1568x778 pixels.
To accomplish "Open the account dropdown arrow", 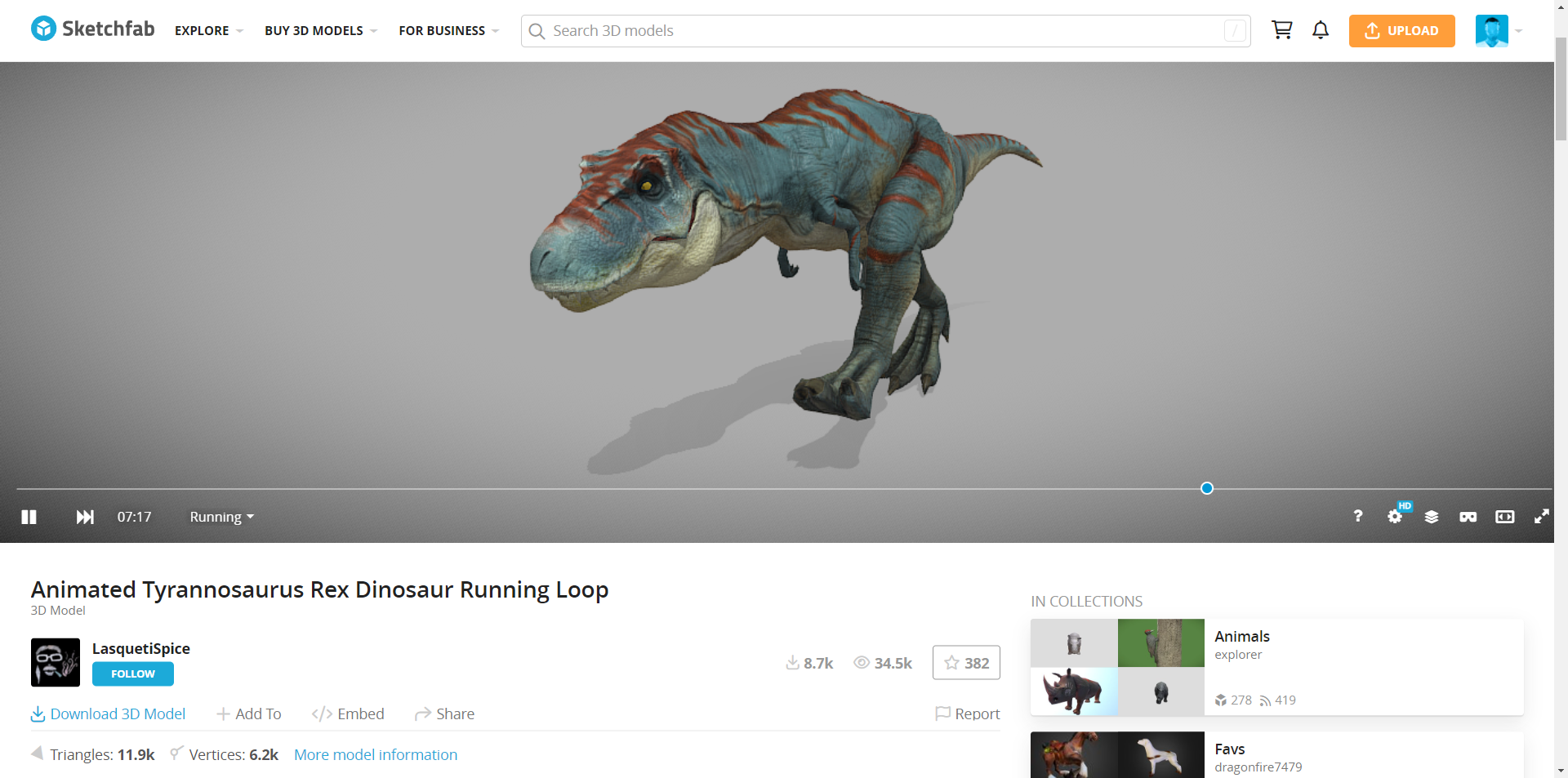I will pyautogui.click(x=1518, y=31).
